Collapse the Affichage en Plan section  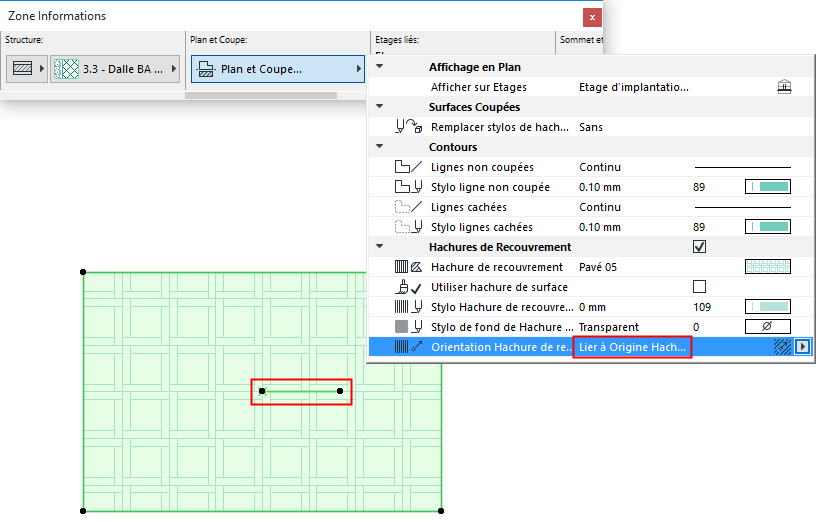[380, 67]
